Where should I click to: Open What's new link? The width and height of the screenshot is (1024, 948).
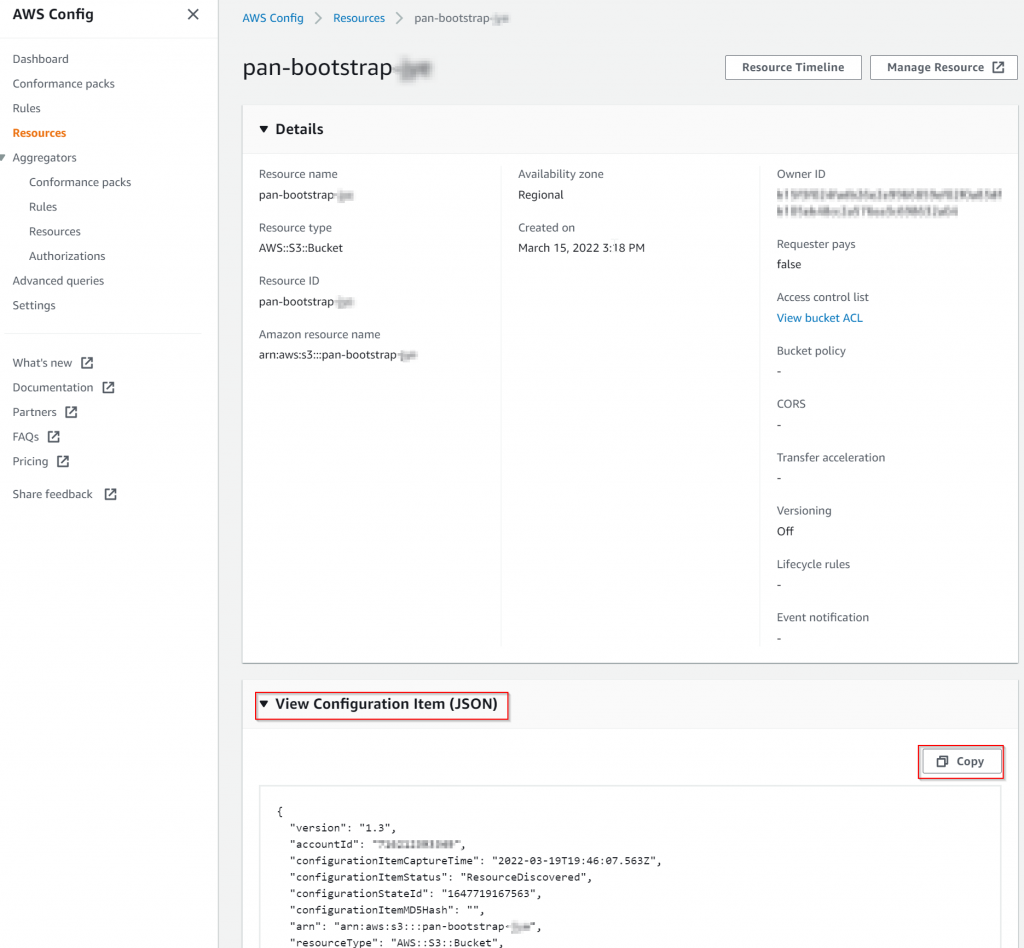pyautogui.click(x=42, y=363)
